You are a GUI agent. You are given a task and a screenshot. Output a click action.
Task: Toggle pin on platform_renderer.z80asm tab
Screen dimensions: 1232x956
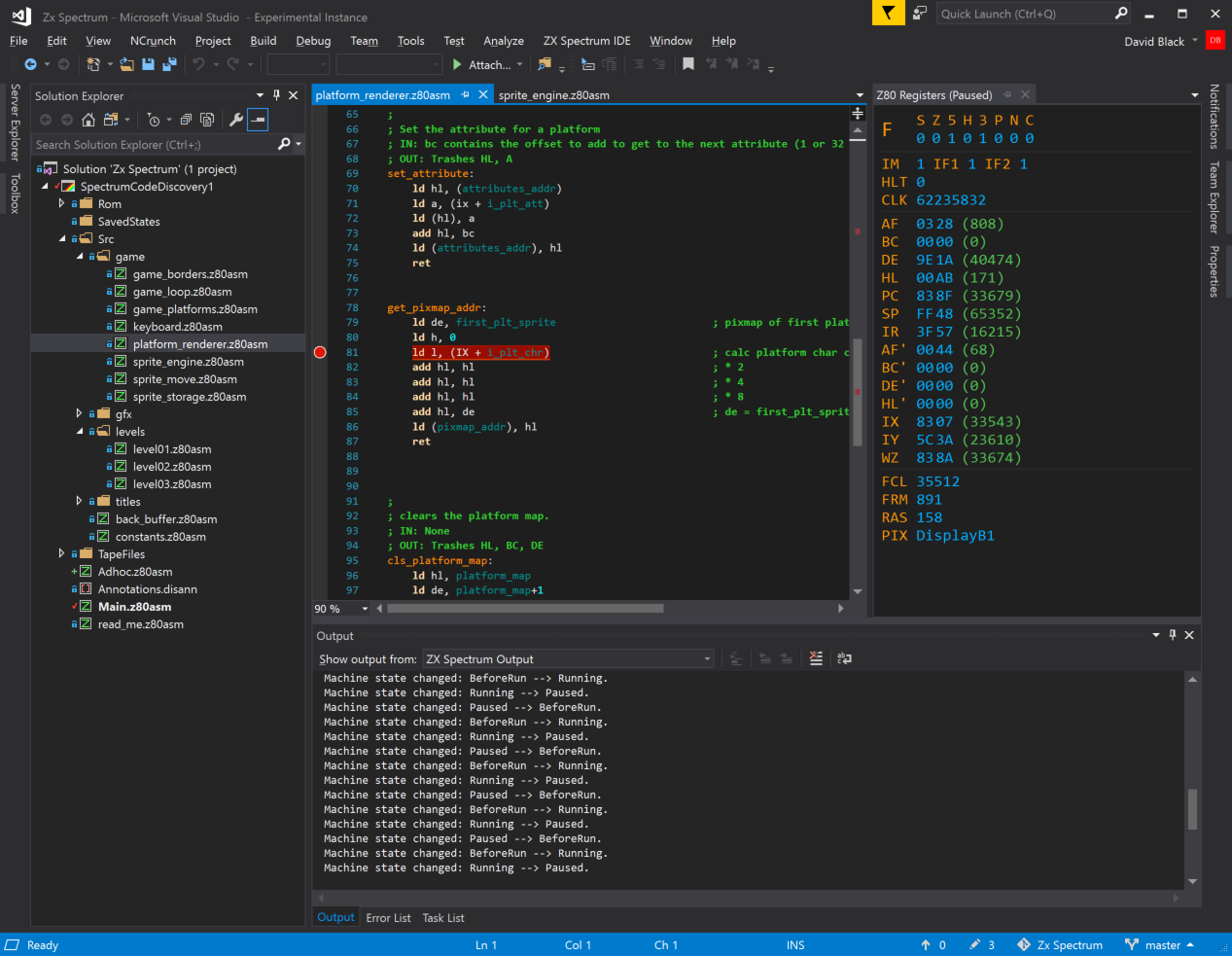coord(466,94)
